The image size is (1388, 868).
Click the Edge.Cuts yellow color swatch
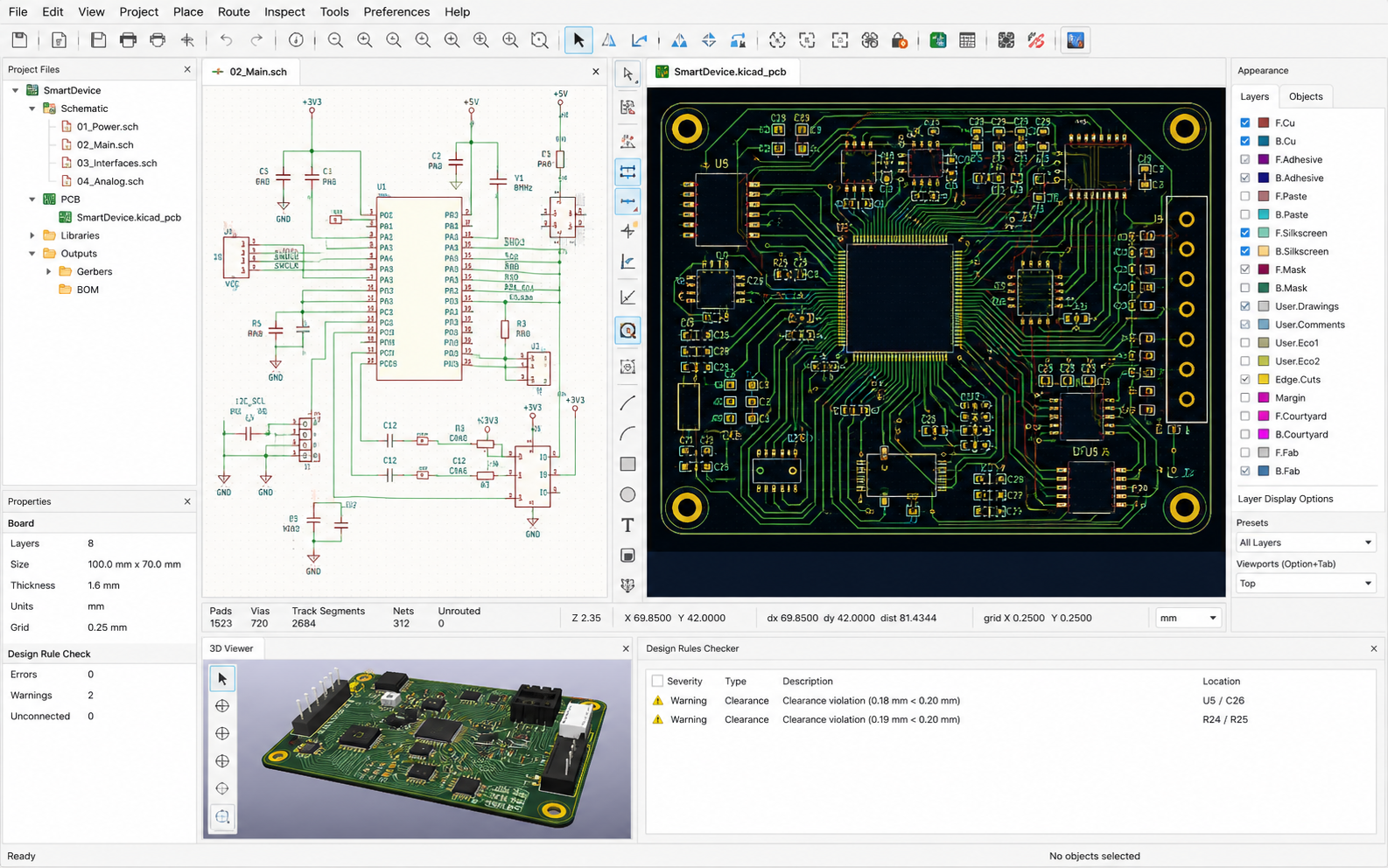(x=1264, y=380)
